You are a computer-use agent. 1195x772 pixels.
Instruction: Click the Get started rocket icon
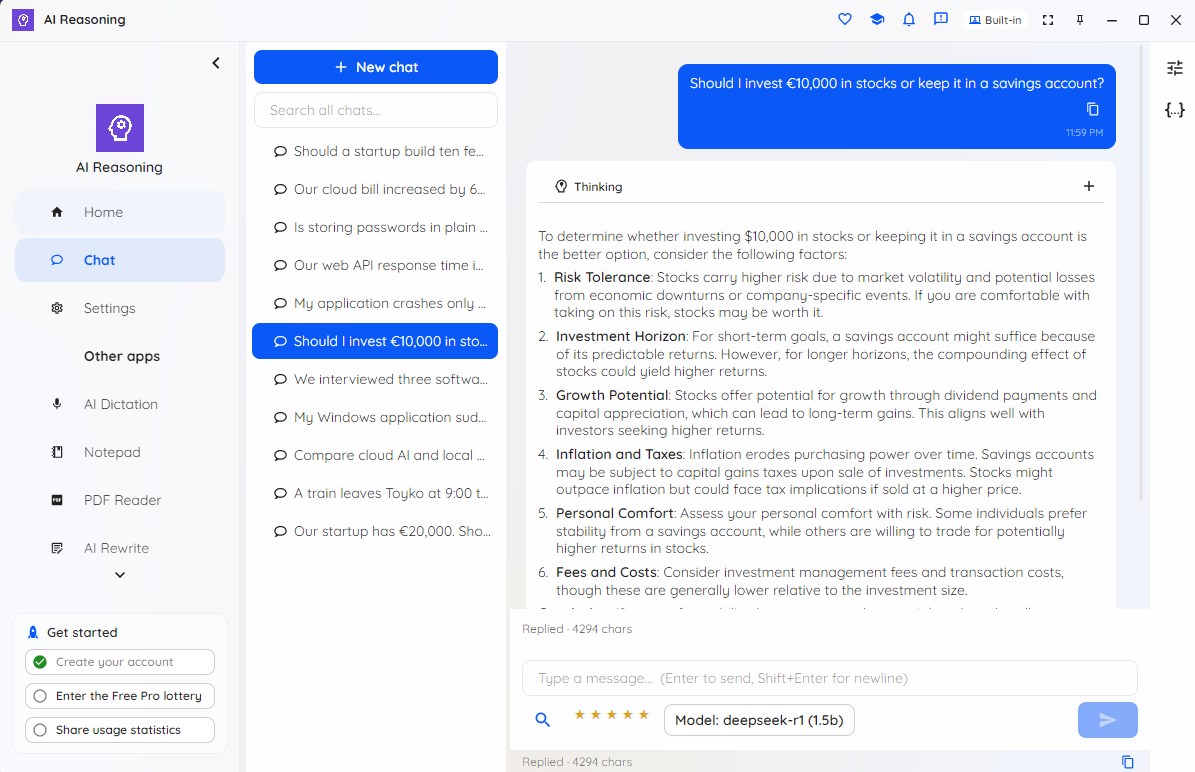[x=33, y=633]
